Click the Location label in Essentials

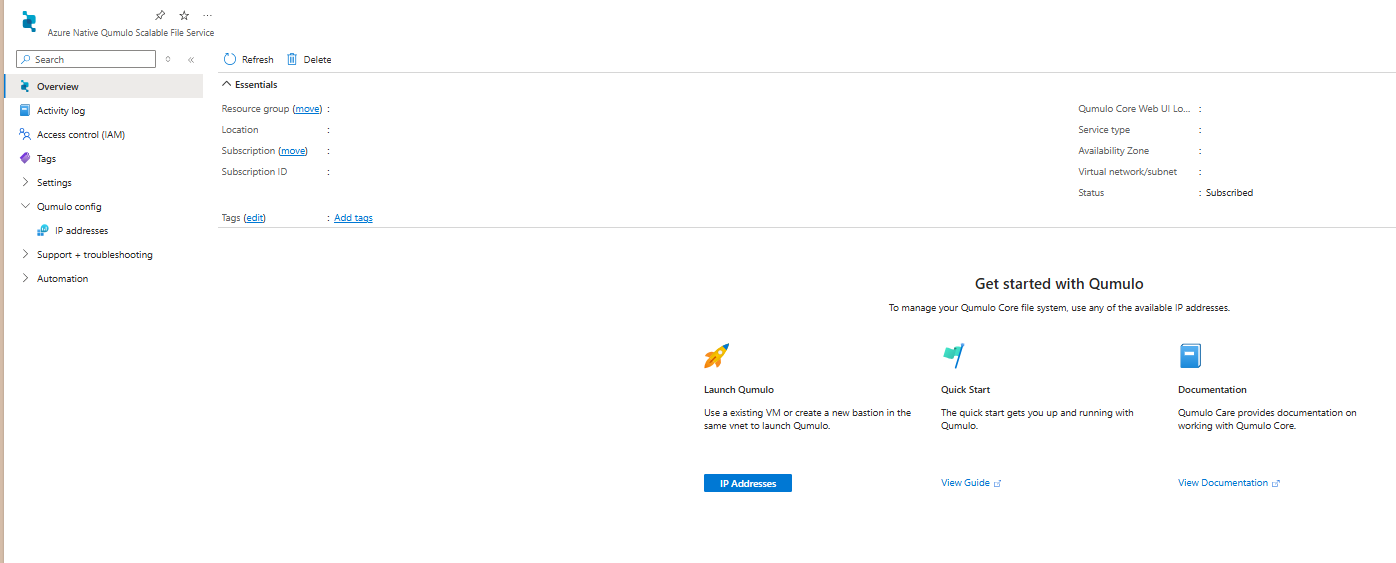point(240,130)
